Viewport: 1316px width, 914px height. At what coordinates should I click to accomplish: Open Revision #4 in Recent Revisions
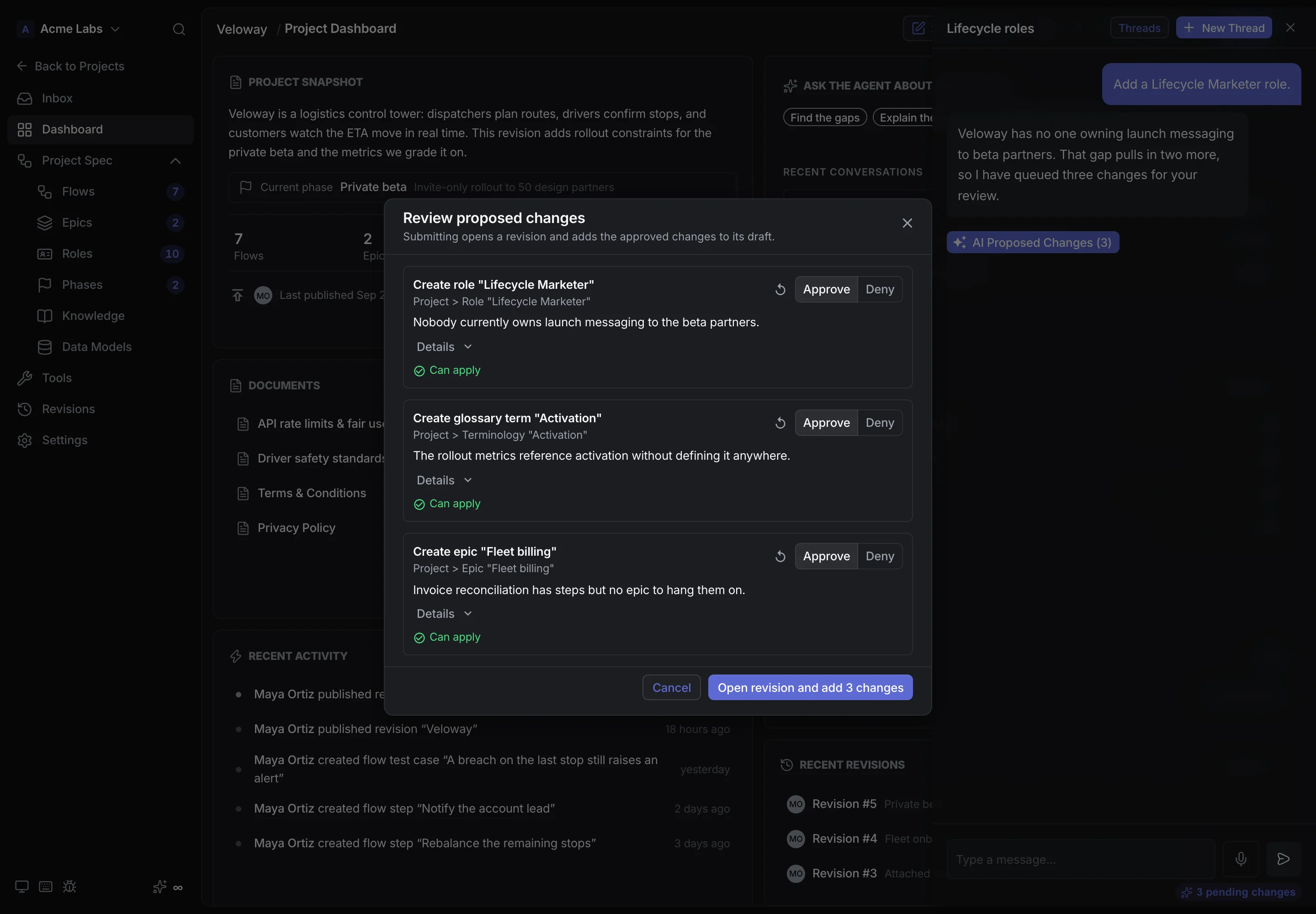[844, 839]
